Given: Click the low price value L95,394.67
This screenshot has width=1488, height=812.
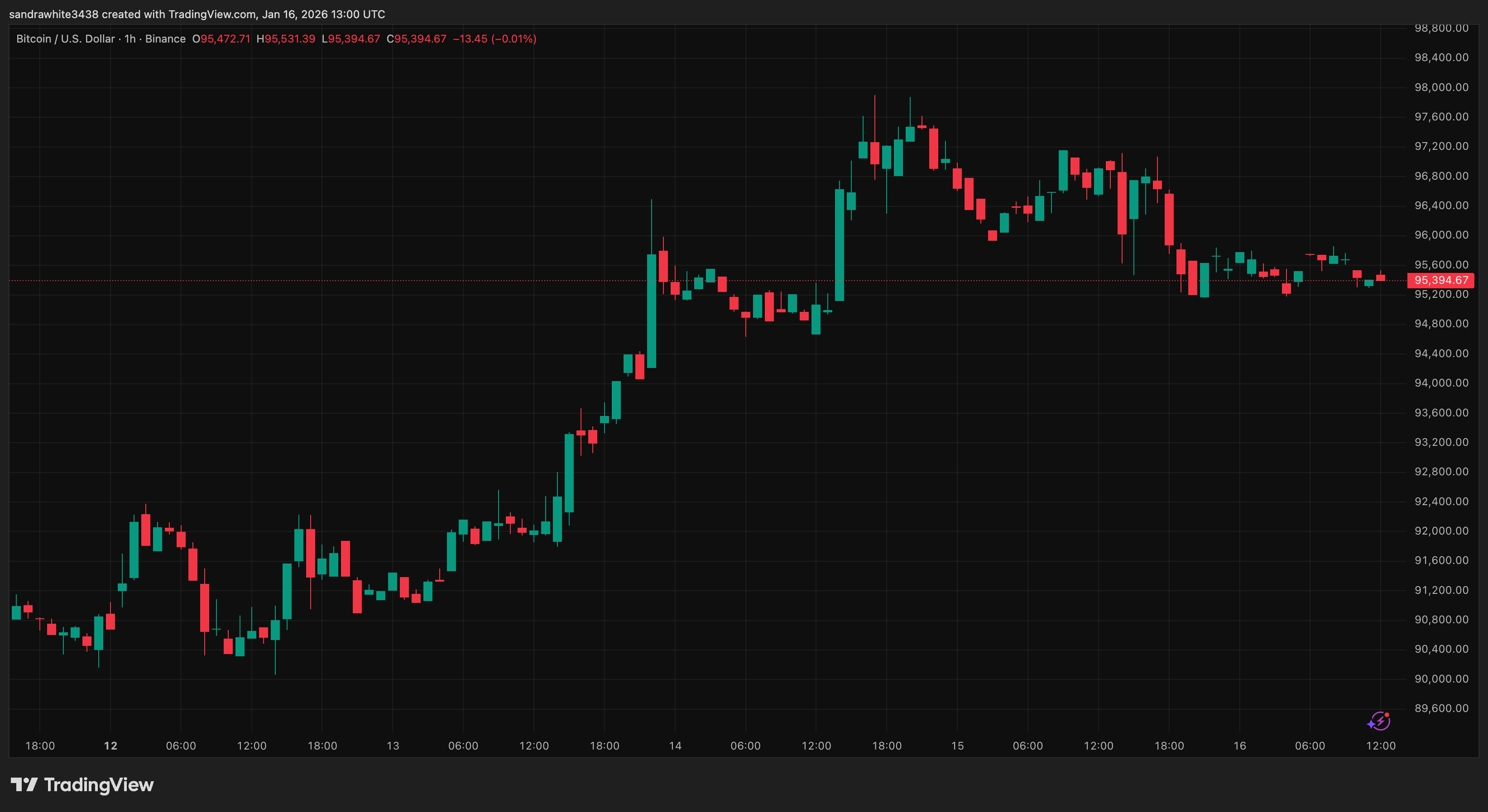Looking at the screenshot, I should 351,38.
